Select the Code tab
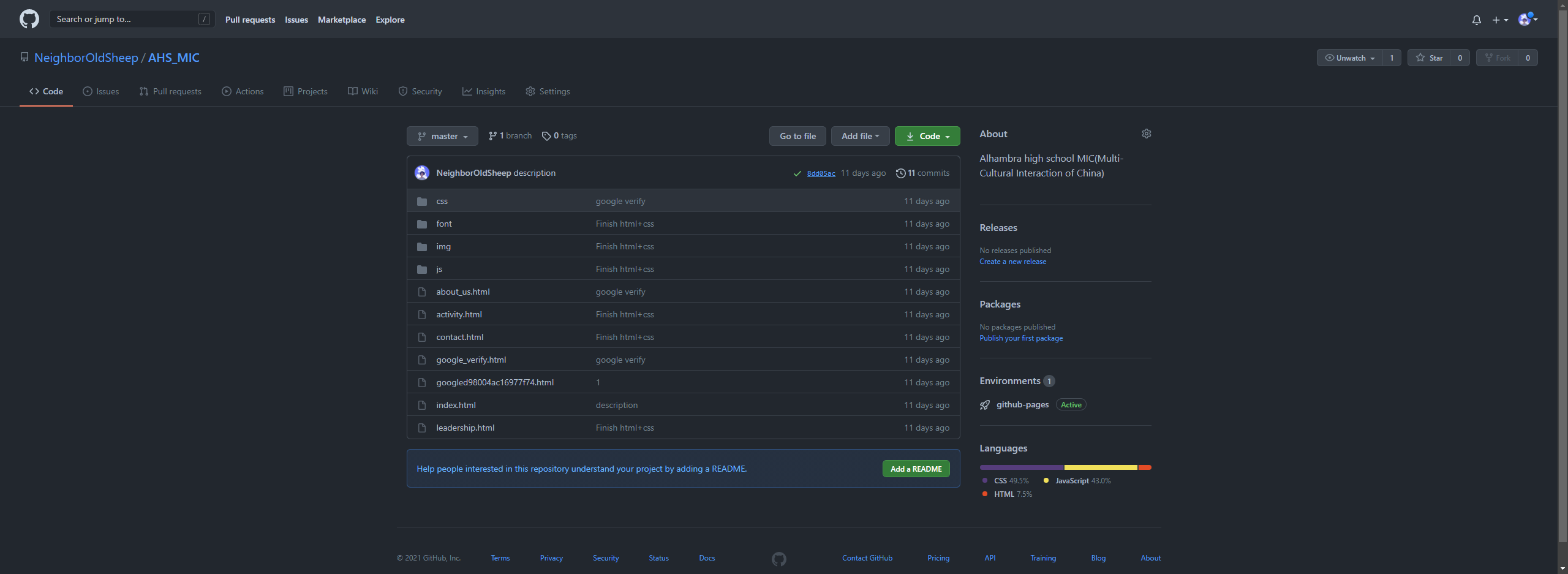1568x574 pixels. 46,91
